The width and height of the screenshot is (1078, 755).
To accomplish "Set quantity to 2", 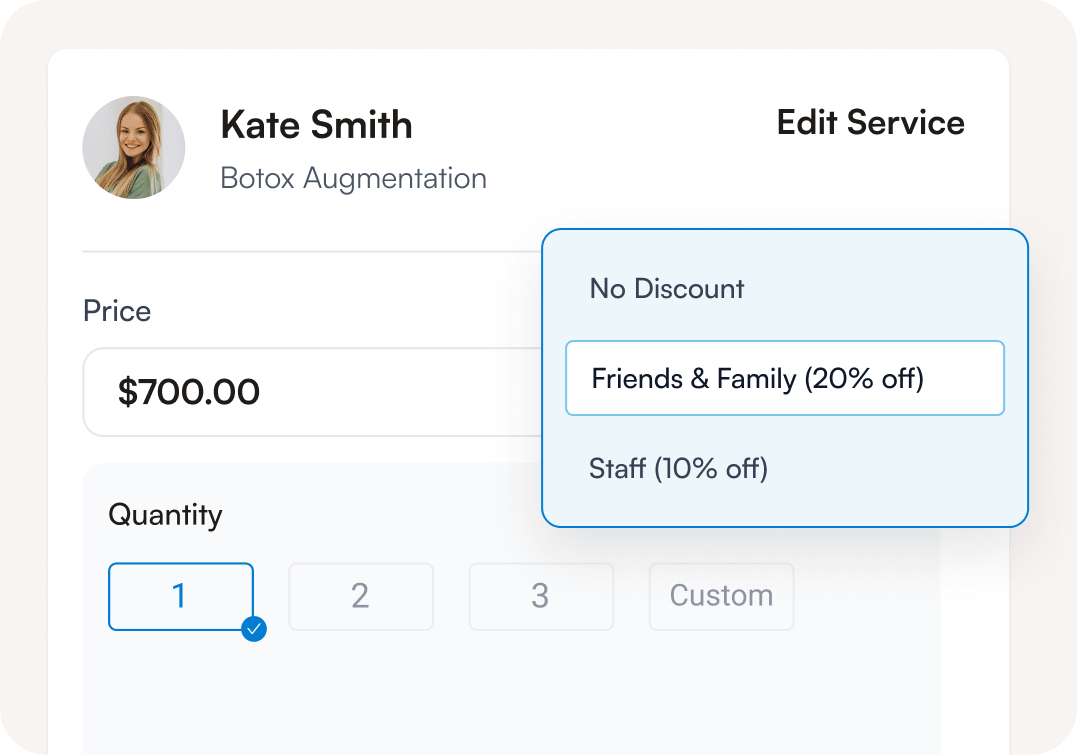I will (x=361, y=596).
